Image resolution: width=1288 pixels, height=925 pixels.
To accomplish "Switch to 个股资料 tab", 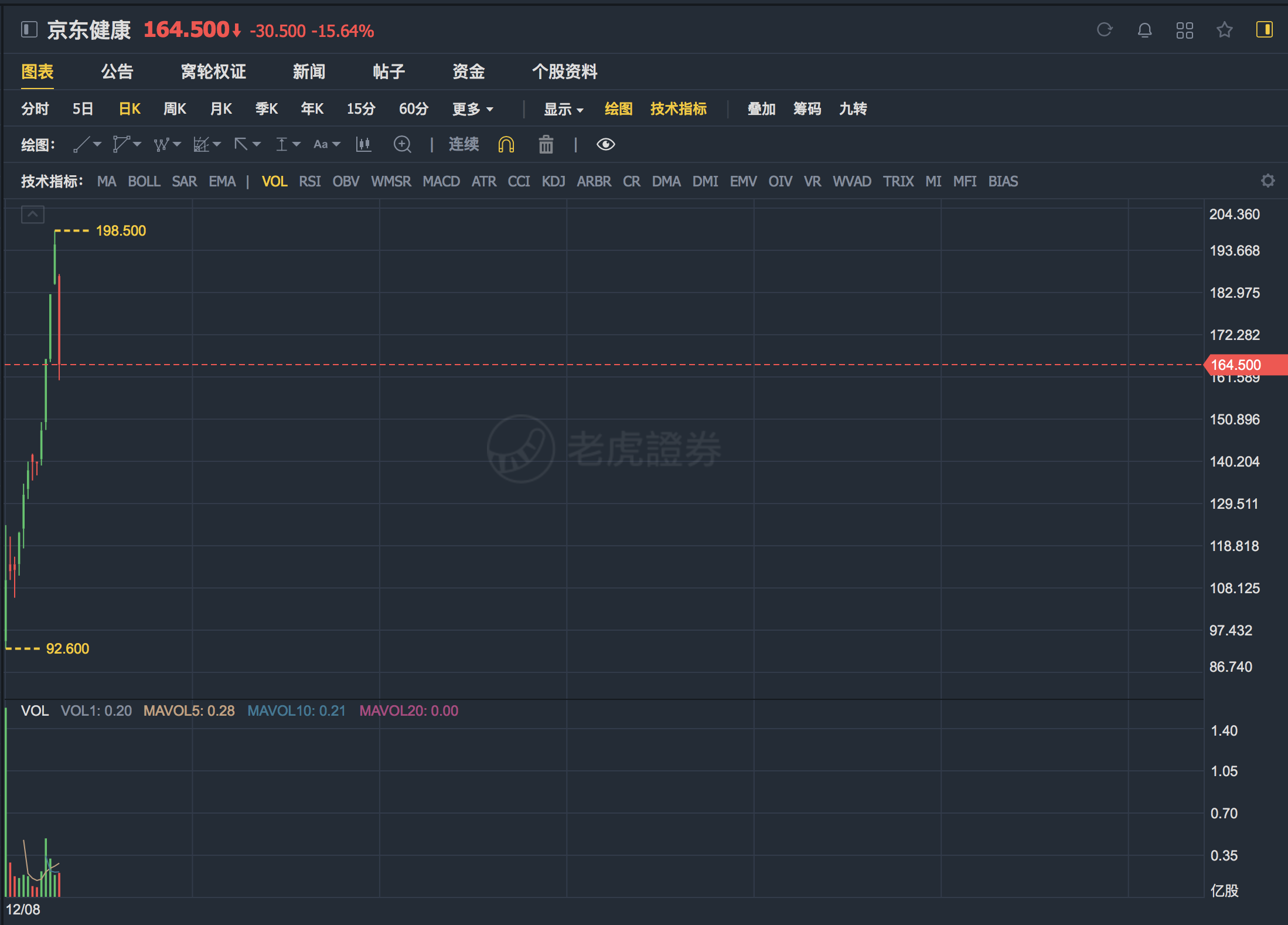I will click(565, 72).
